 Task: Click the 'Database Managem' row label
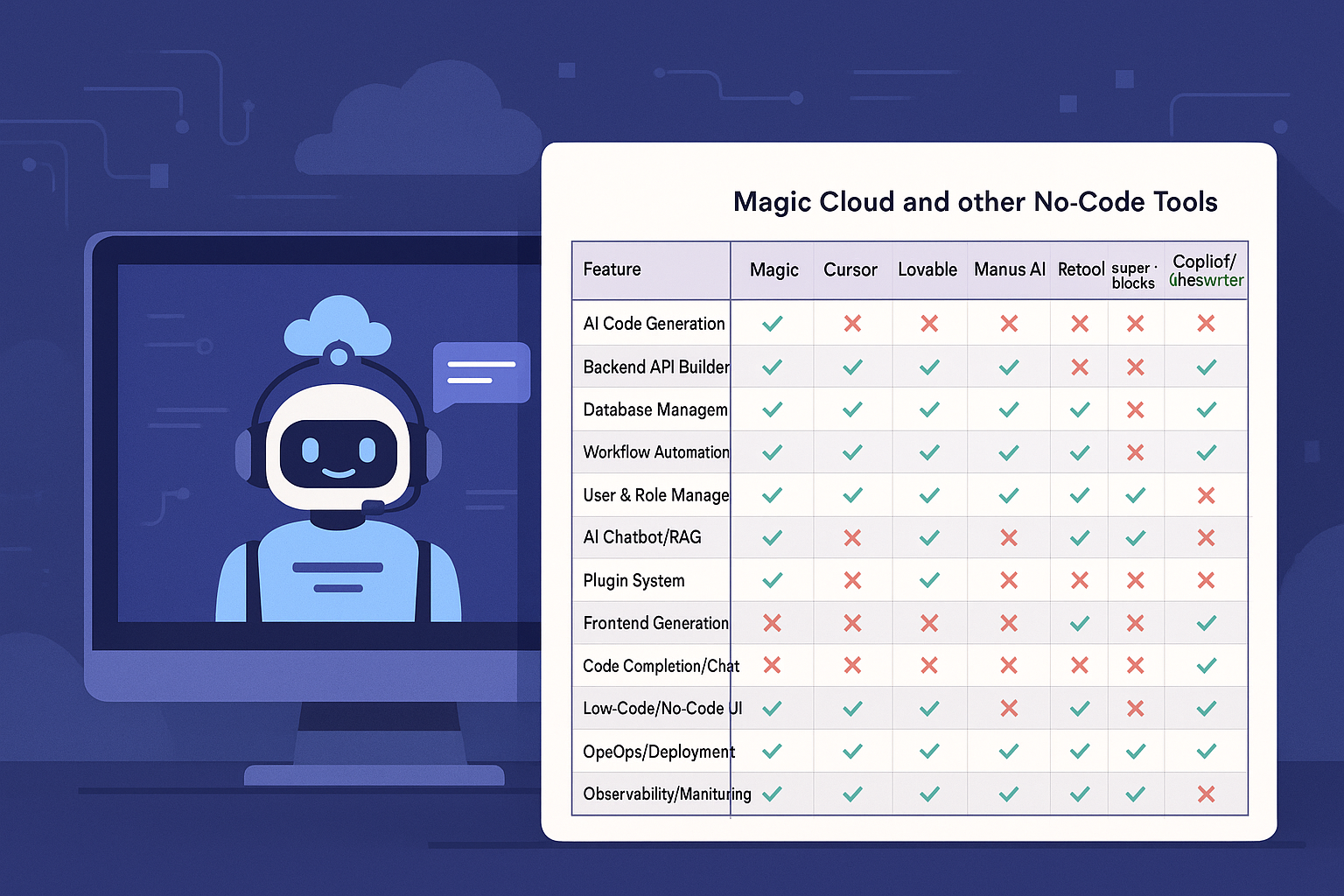tap(655, 409)
